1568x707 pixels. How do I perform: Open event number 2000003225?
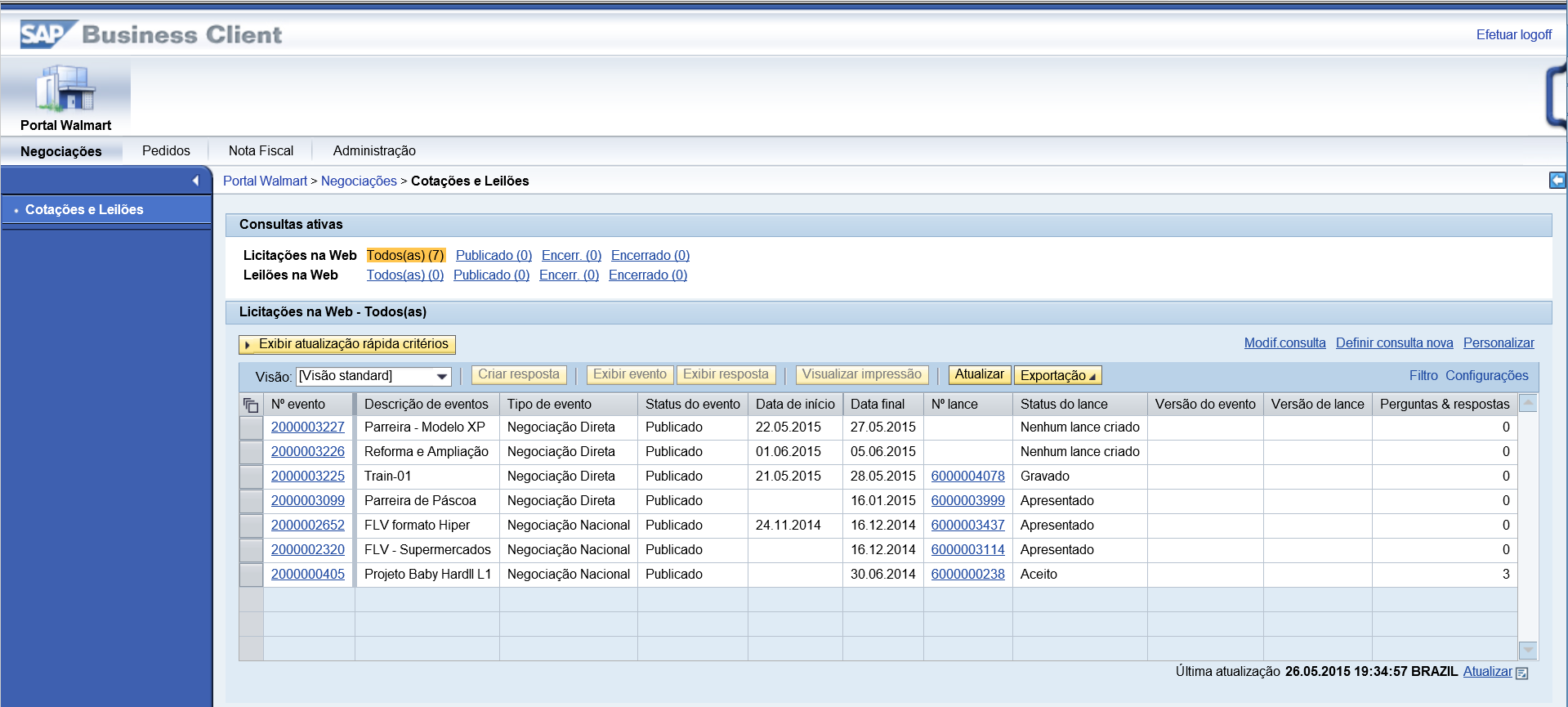(x=307, y=476)
